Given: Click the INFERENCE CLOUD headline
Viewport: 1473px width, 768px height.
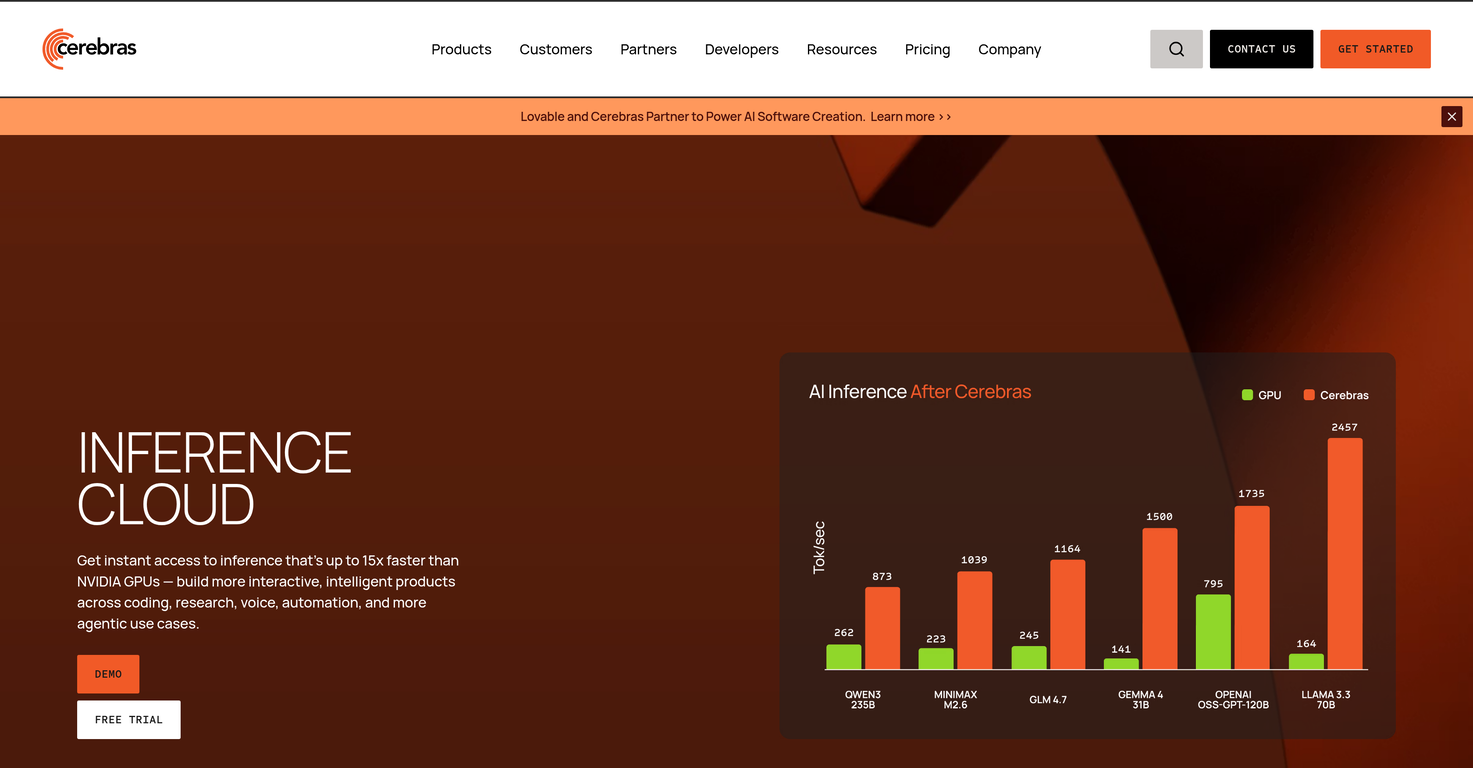Looking at the screenshot, I should [215, 478].
